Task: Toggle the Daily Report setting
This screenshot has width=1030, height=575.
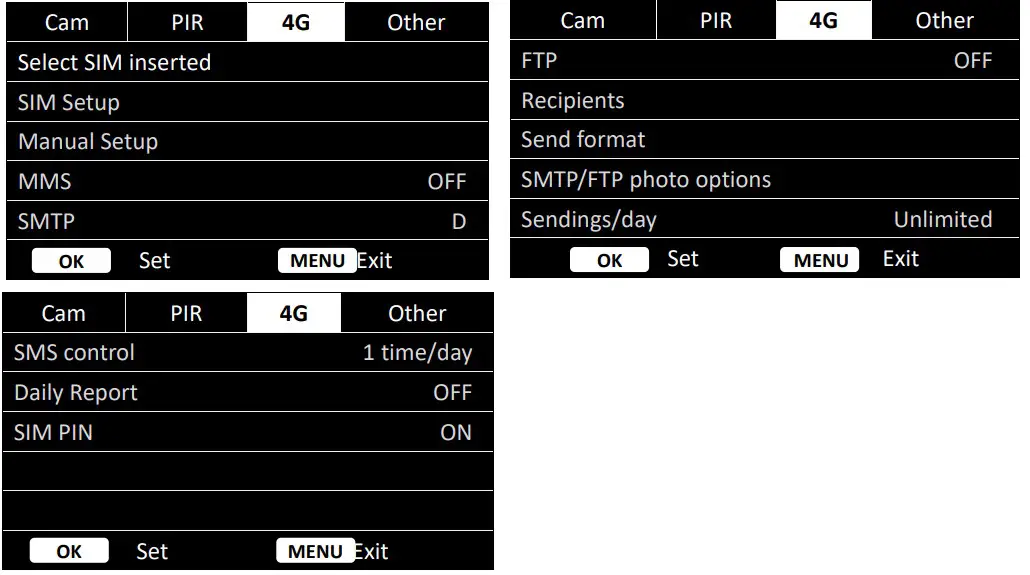Action: [245, 393]
